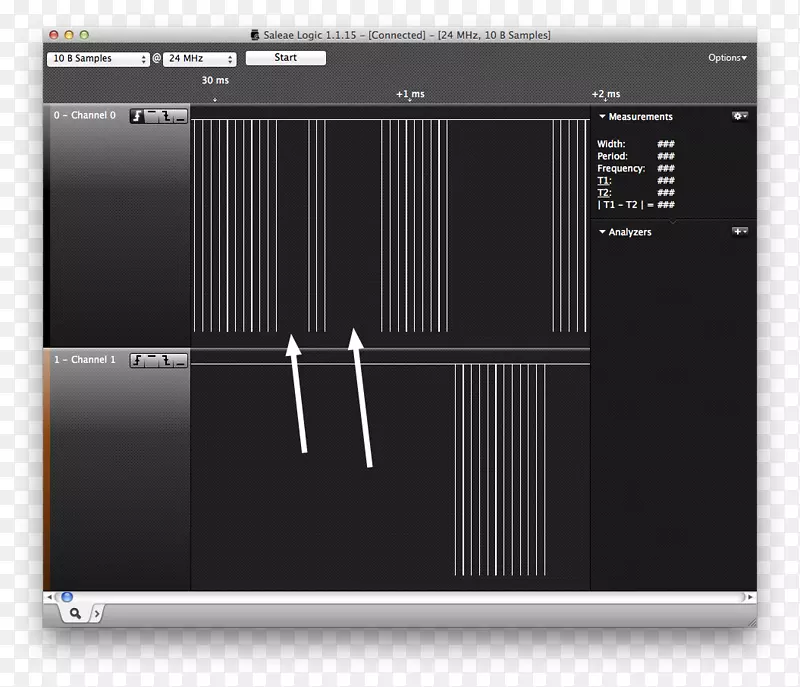Image resolution: width=800 pixels, height=687 pixels.
Task: Click the blue horizontal scrollbar thumb
Action: tap(67, 597)
